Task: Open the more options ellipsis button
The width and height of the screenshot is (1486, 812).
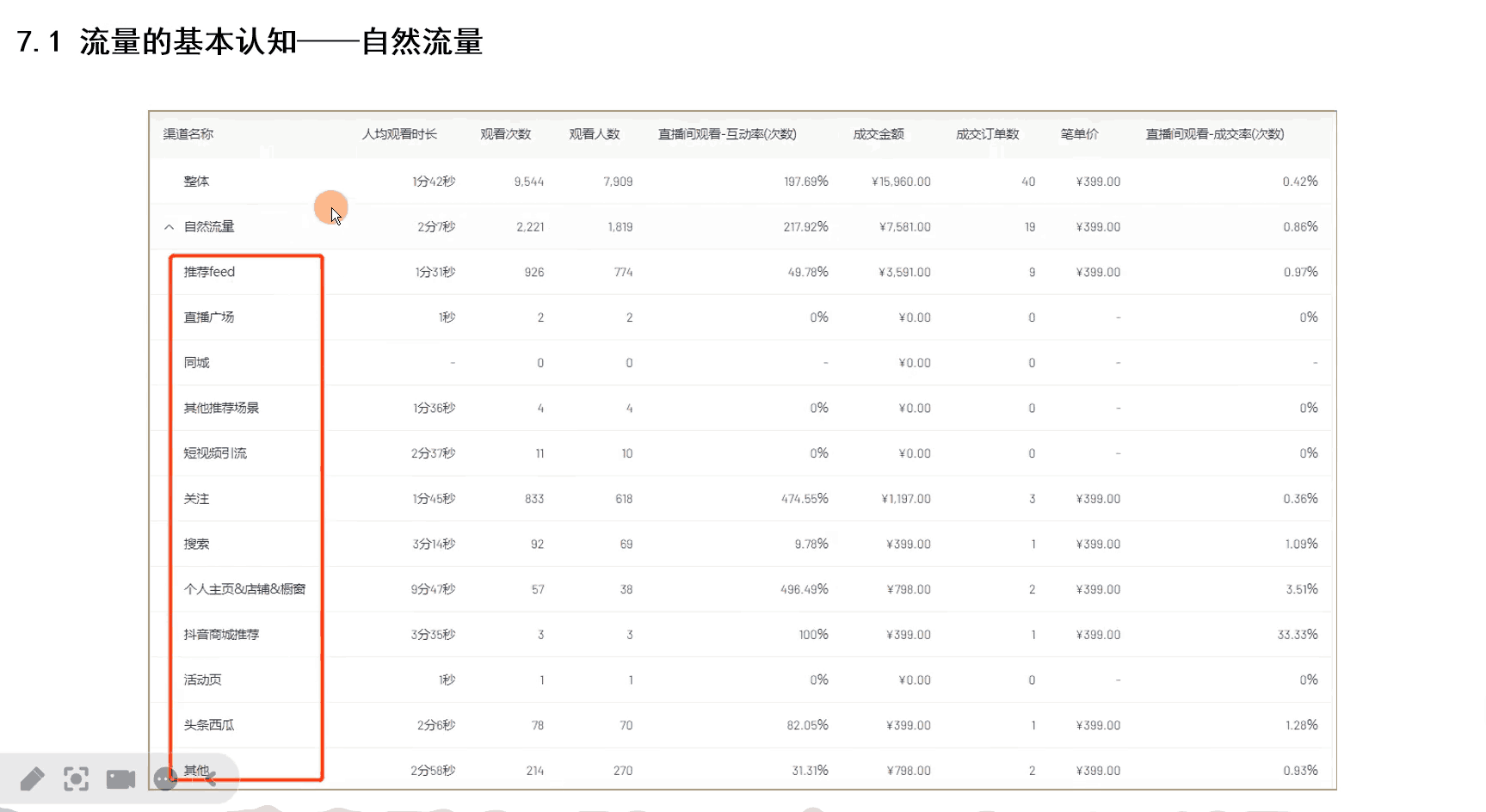Action: click(164, 779)
